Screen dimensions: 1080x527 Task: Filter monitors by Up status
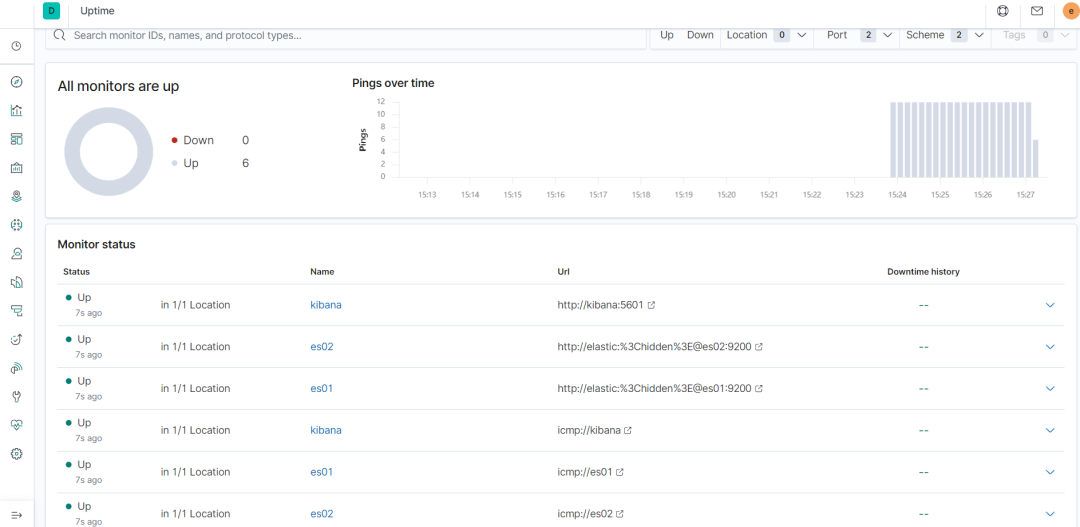[x=667, y=35]
